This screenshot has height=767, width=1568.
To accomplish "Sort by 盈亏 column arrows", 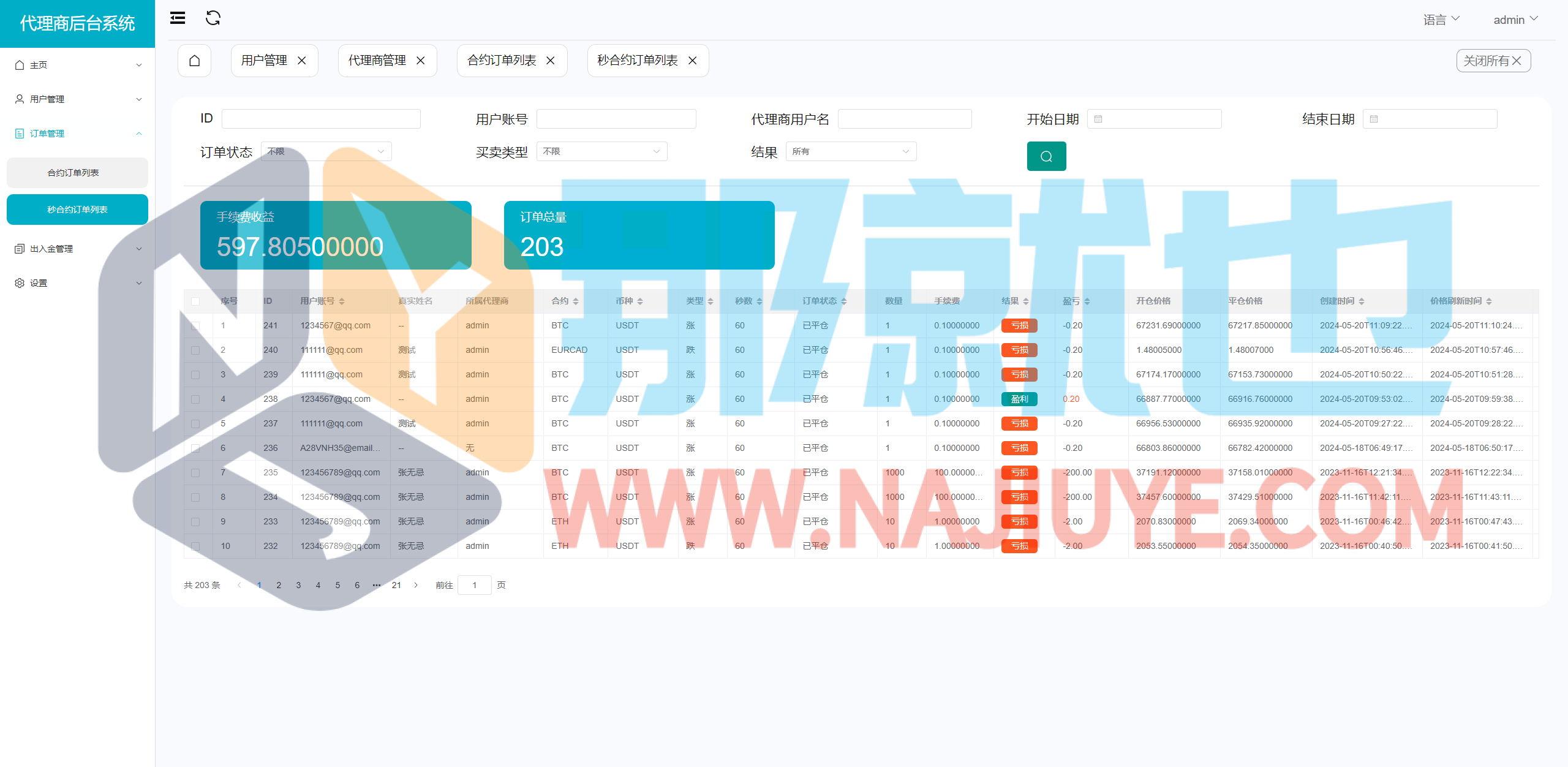I will click(1087, 301).
